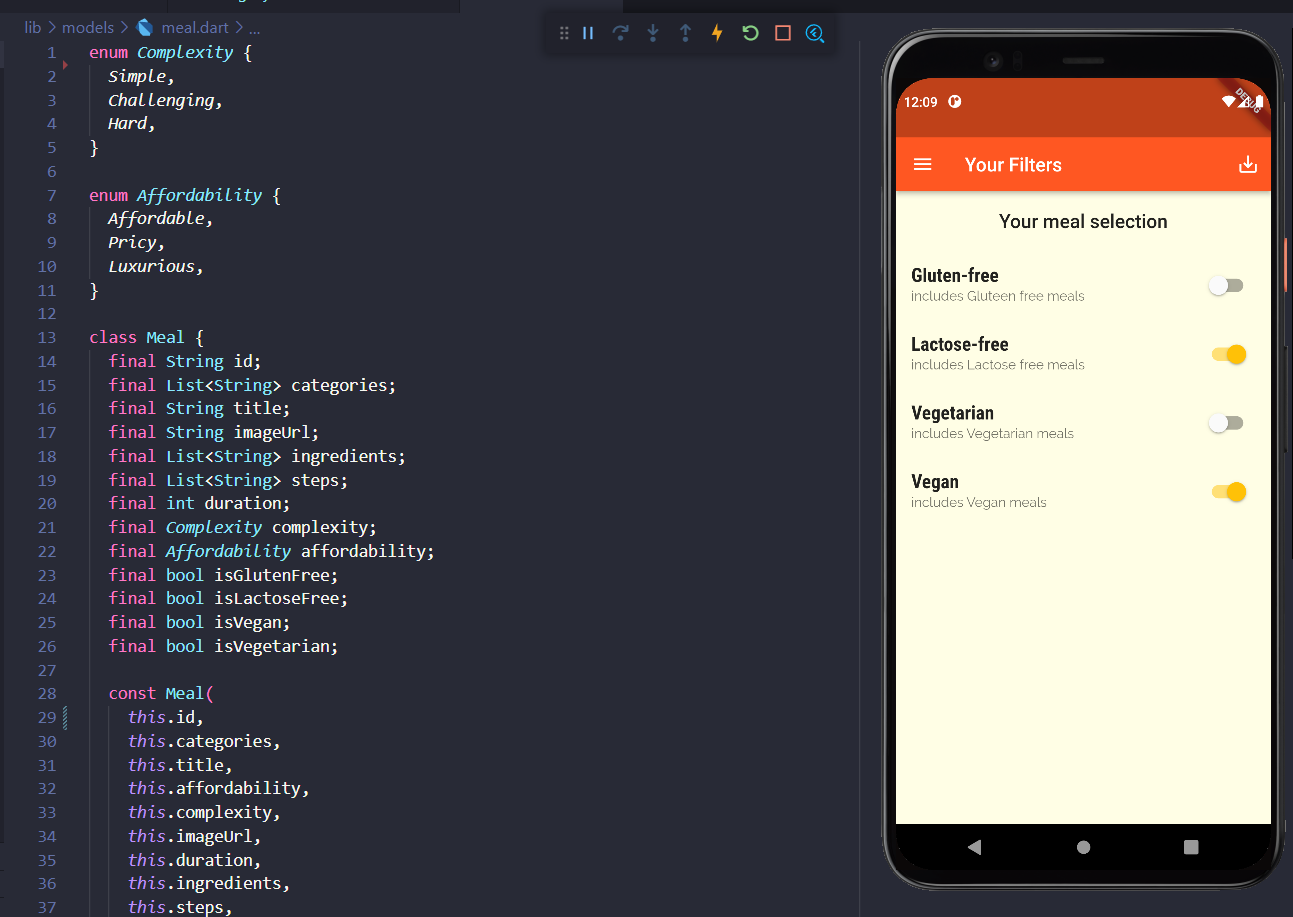The width and height of the screenshot is (1293, 917).
Task: Open Flutter DevTools via the magnifier icon
Action: click(x=815, y=33)
